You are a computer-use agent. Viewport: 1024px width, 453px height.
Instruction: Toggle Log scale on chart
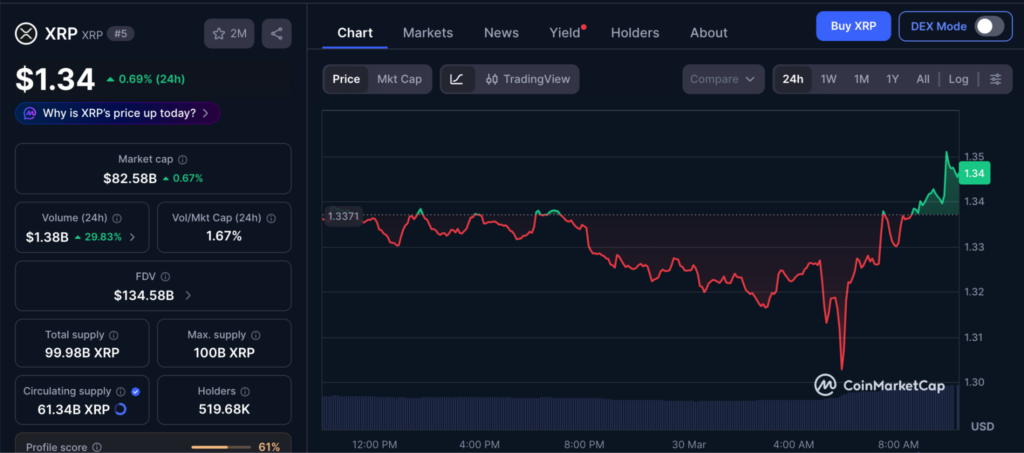click(x=958, y=79)
